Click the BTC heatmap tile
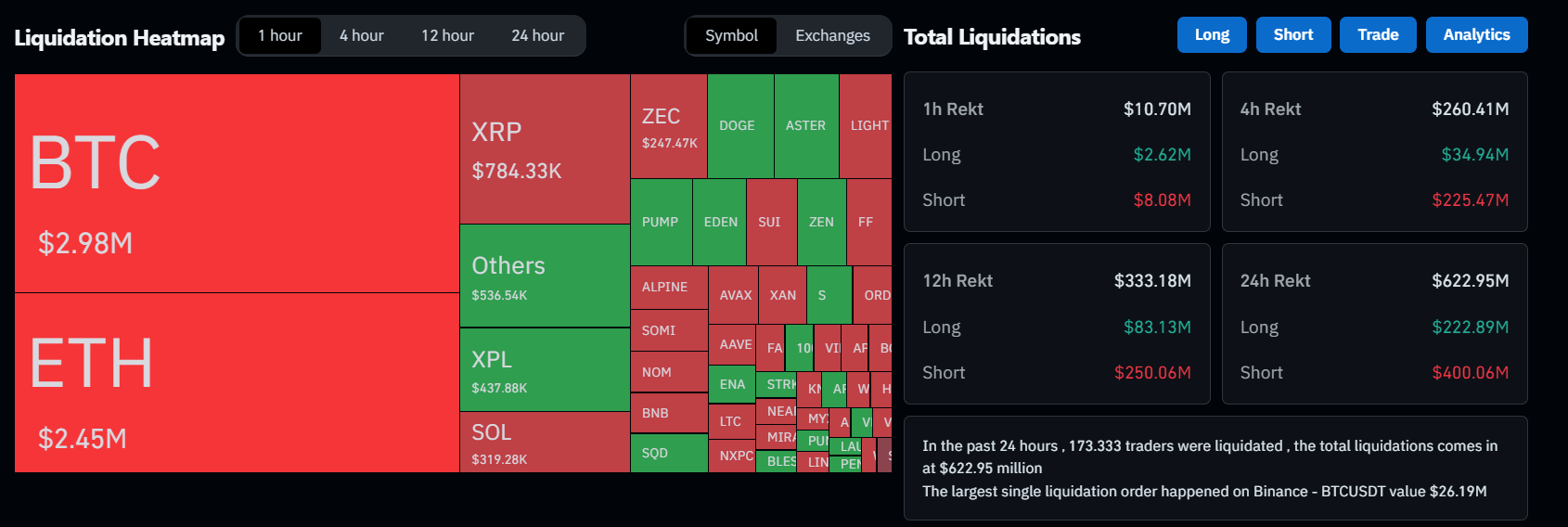 point(237,183)
